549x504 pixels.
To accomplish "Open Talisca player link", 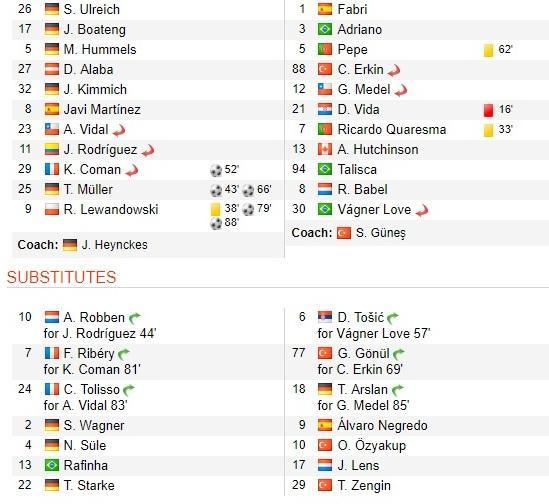I will coord(357,170).
